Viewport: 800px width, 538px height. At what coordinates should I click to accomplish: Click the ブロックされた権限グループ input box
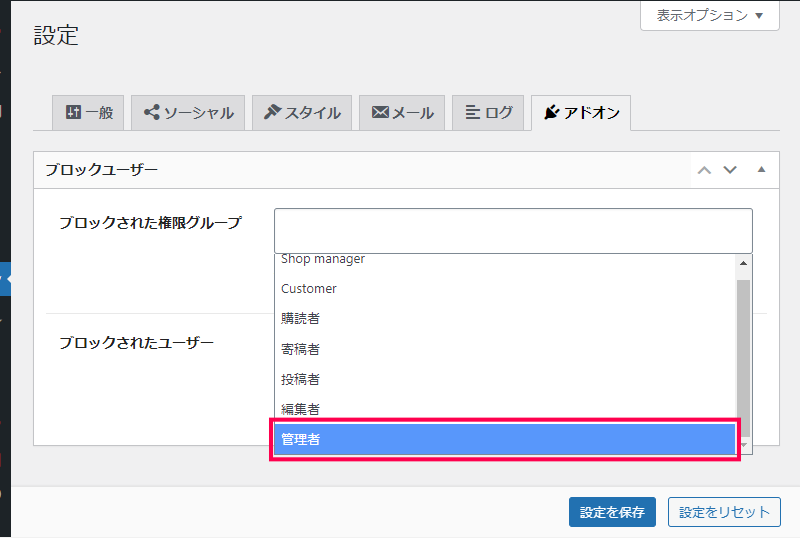pos(513,231)
